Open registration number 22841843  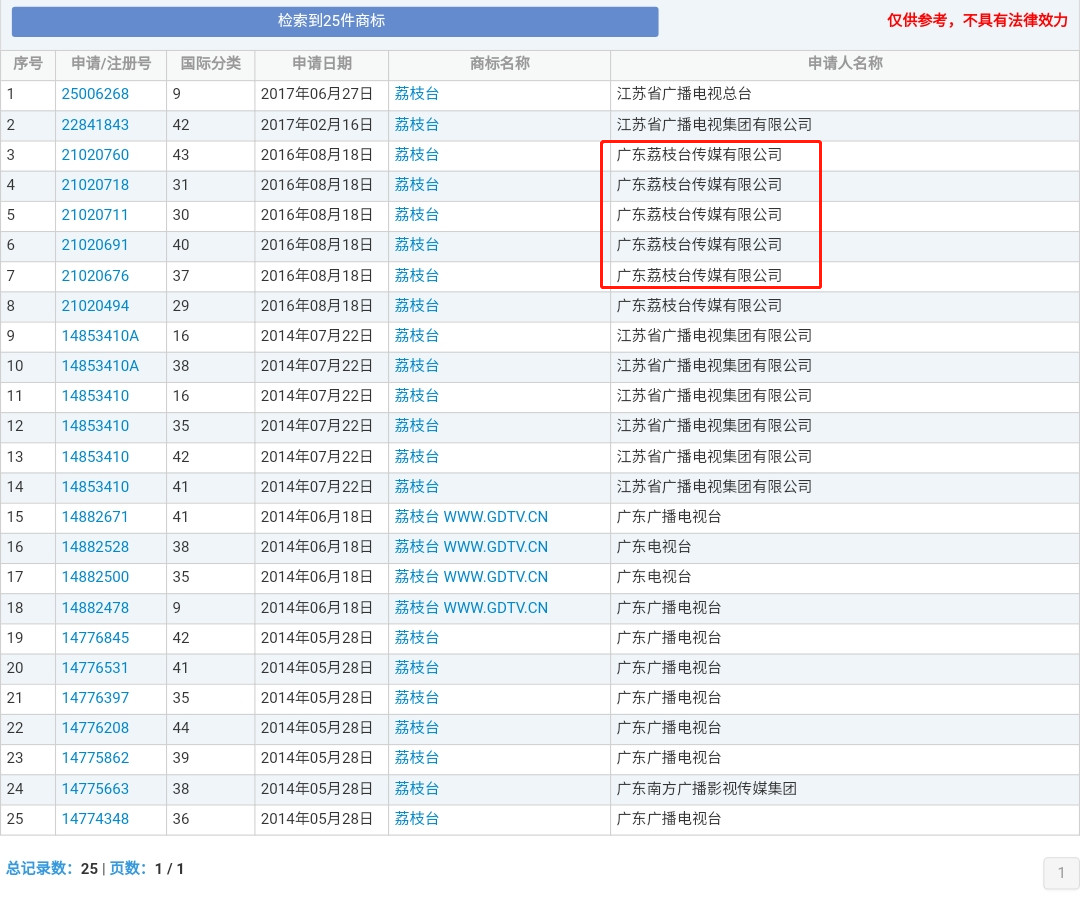point(95,125)
